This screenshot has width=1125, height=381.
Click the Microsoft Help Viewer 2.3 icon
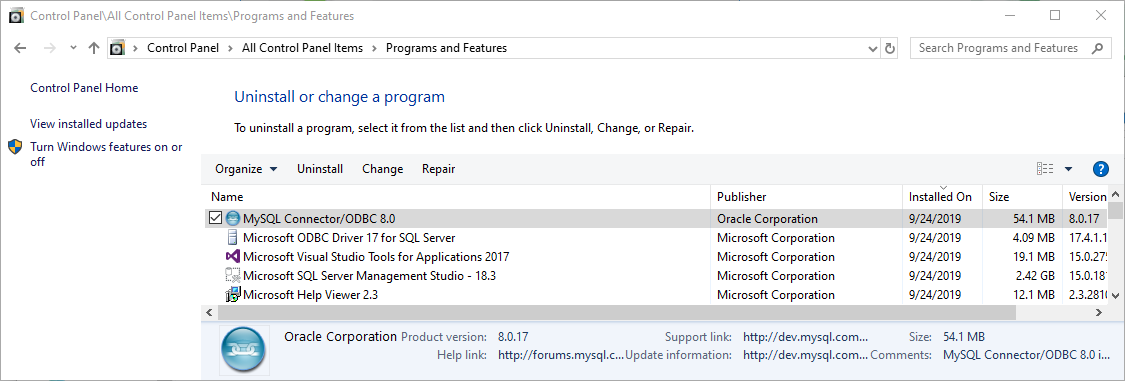[232, 294]
